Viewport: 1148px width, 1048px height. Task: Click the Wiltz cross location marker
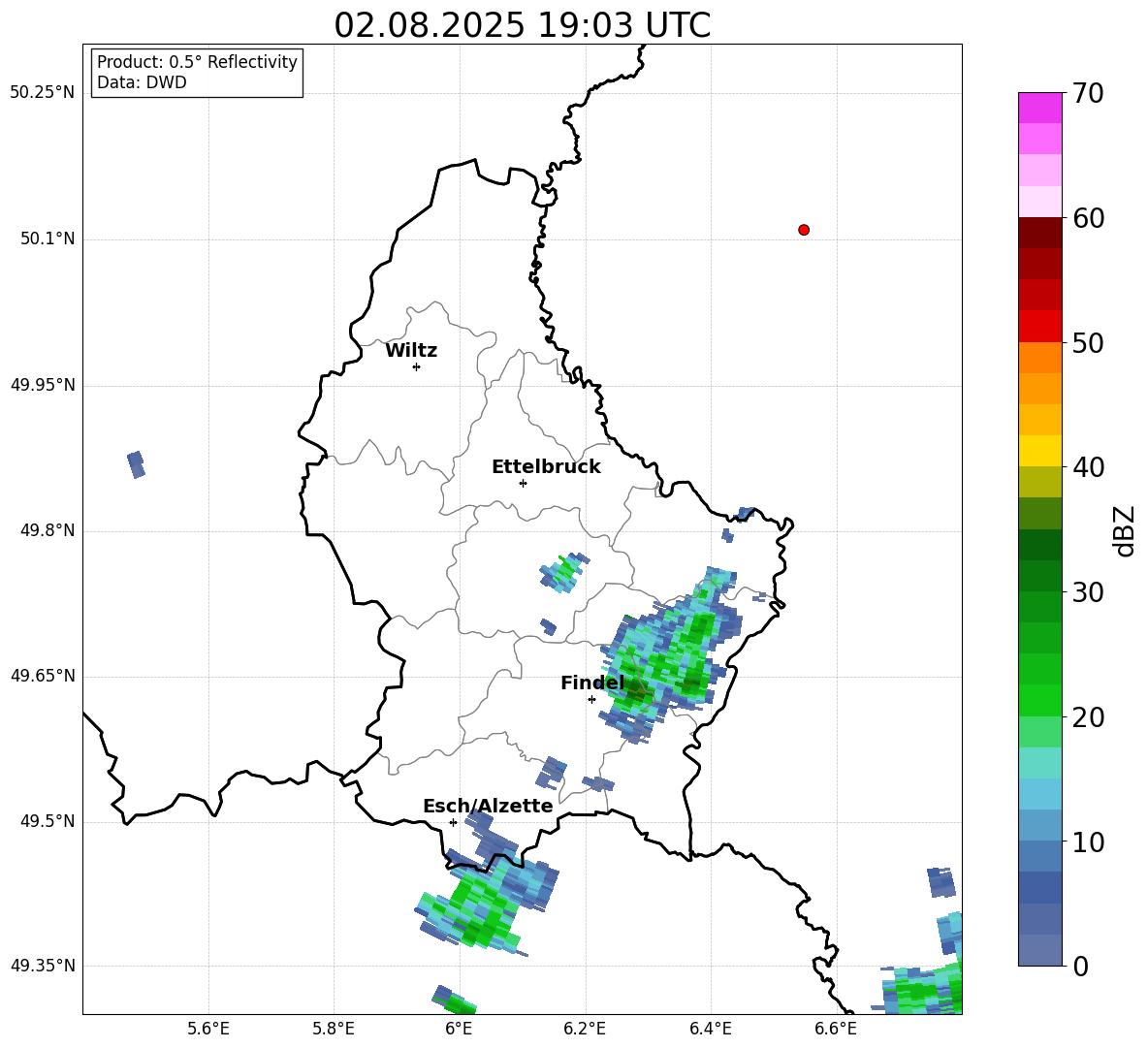pyautogui.click(x=417, y=366)
